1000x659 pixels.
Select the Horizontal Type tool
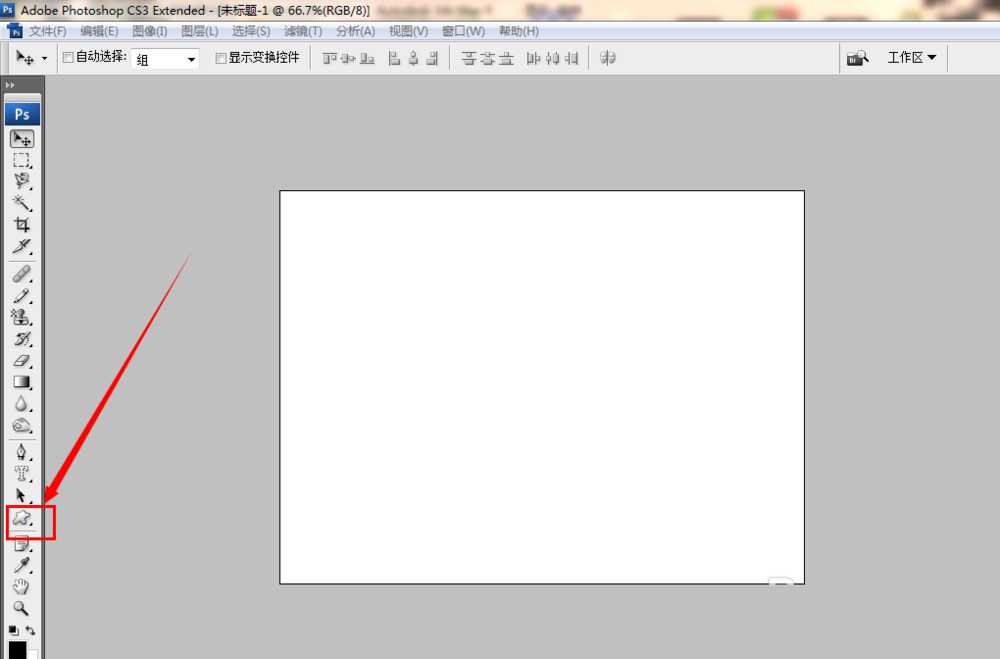[x=22, y=474]
